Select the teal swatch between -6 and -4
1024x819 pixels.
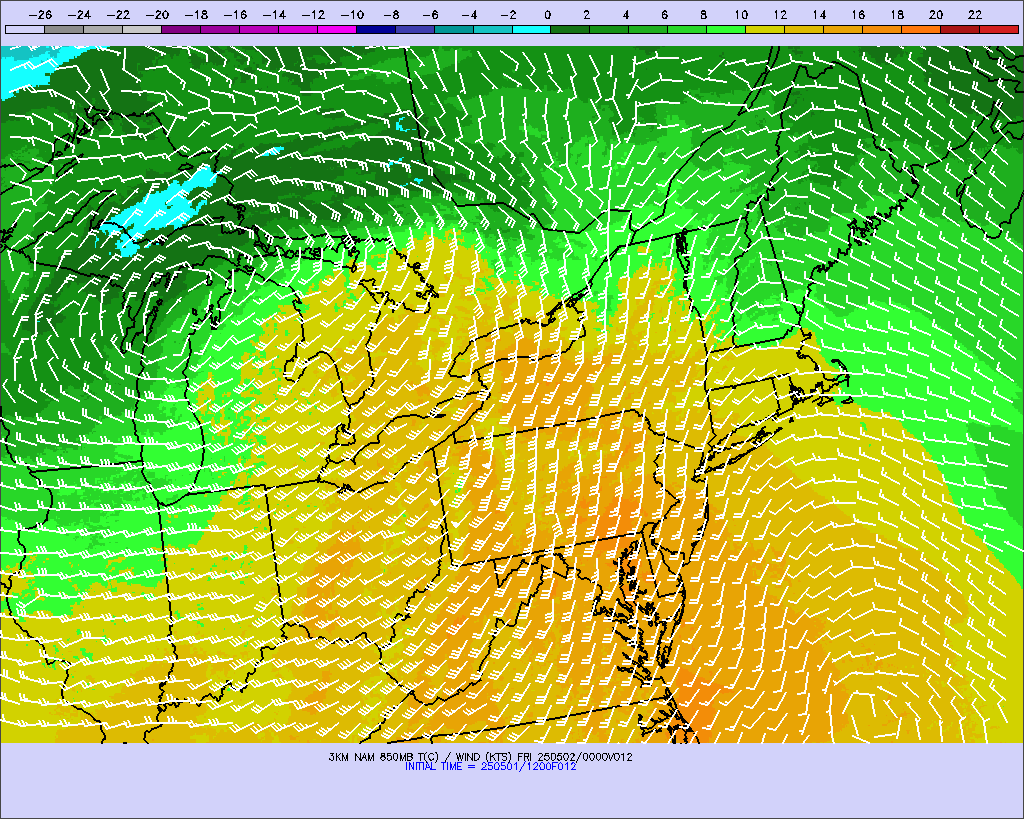454,29
